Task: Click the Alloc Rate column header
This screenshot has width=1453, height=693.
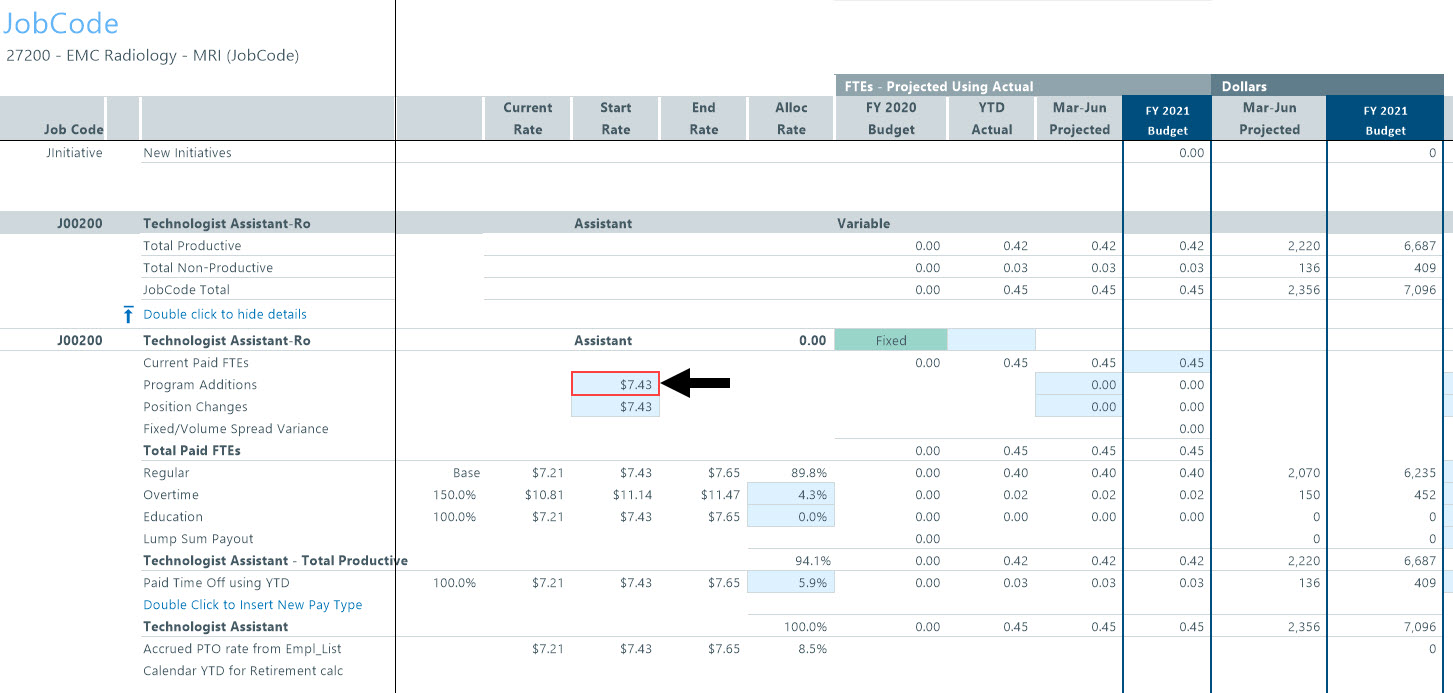Action: pyautogui.click(x=790, y=118)
